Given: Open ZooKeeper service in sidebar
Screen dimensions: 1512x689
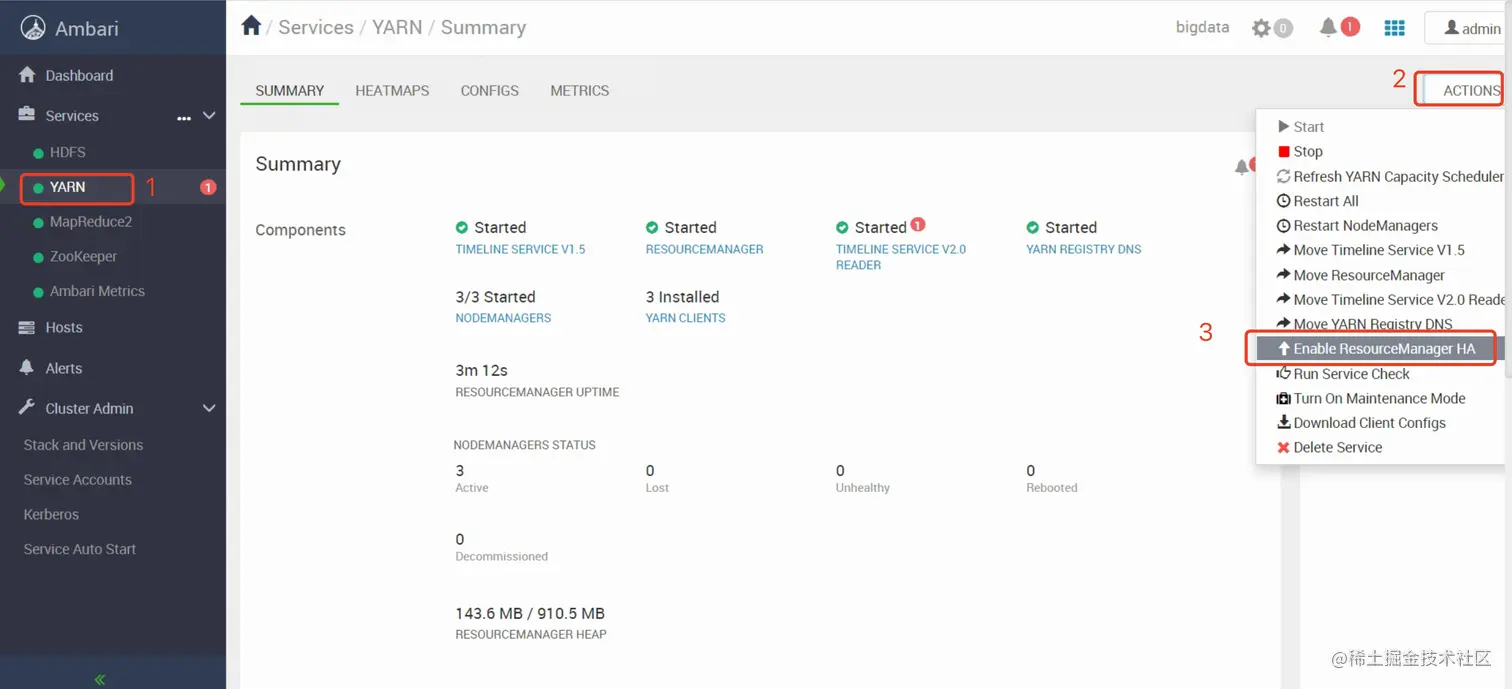Looking at the screenshot, I should click(x=84, y=257).
